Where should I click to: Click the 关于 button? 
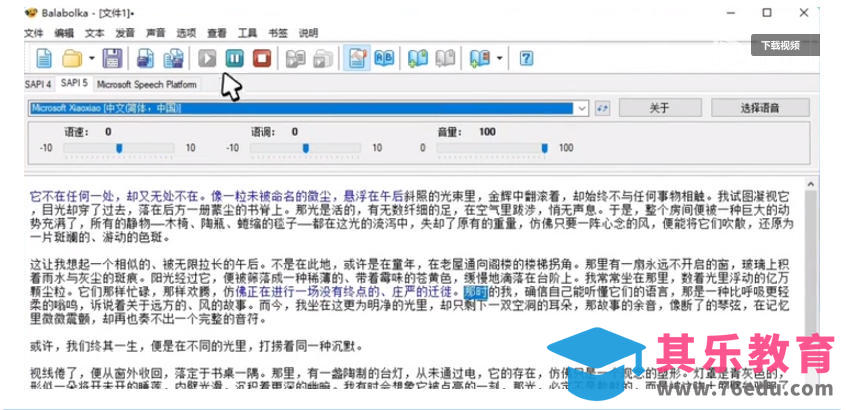660,108
